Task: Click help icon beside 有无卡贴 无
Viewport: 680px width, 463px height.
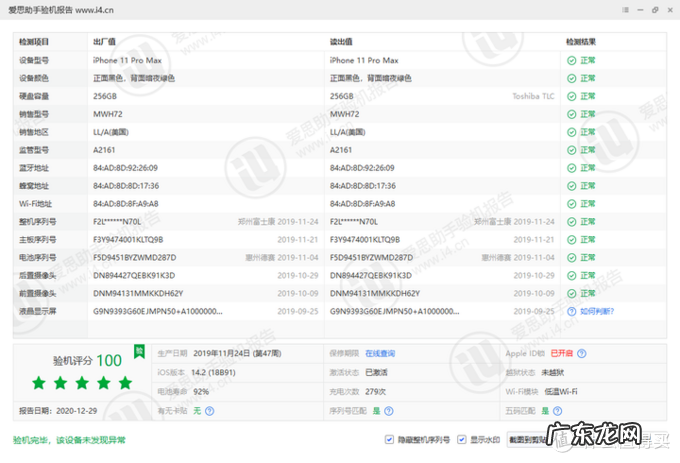Action: click(x=209, y=411)
